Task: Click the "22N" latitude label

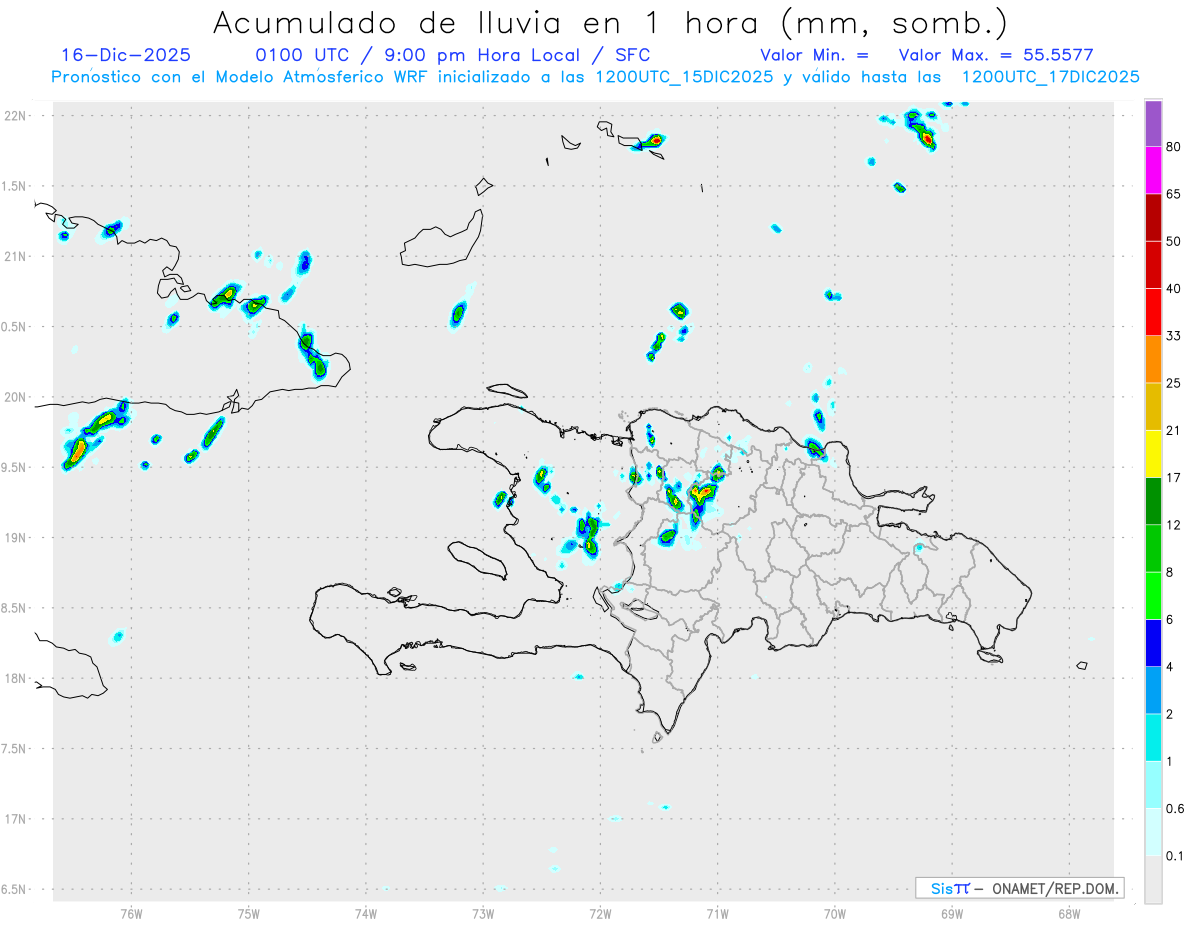Action: point(17,116)
